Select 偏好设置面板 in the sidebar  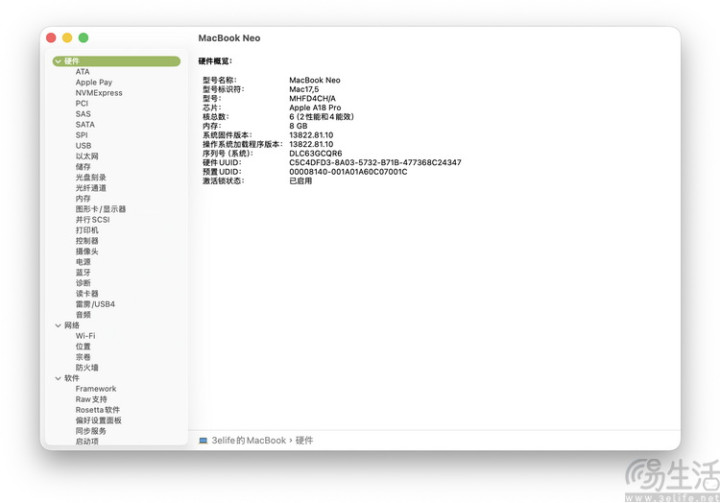tap(99, 420)
